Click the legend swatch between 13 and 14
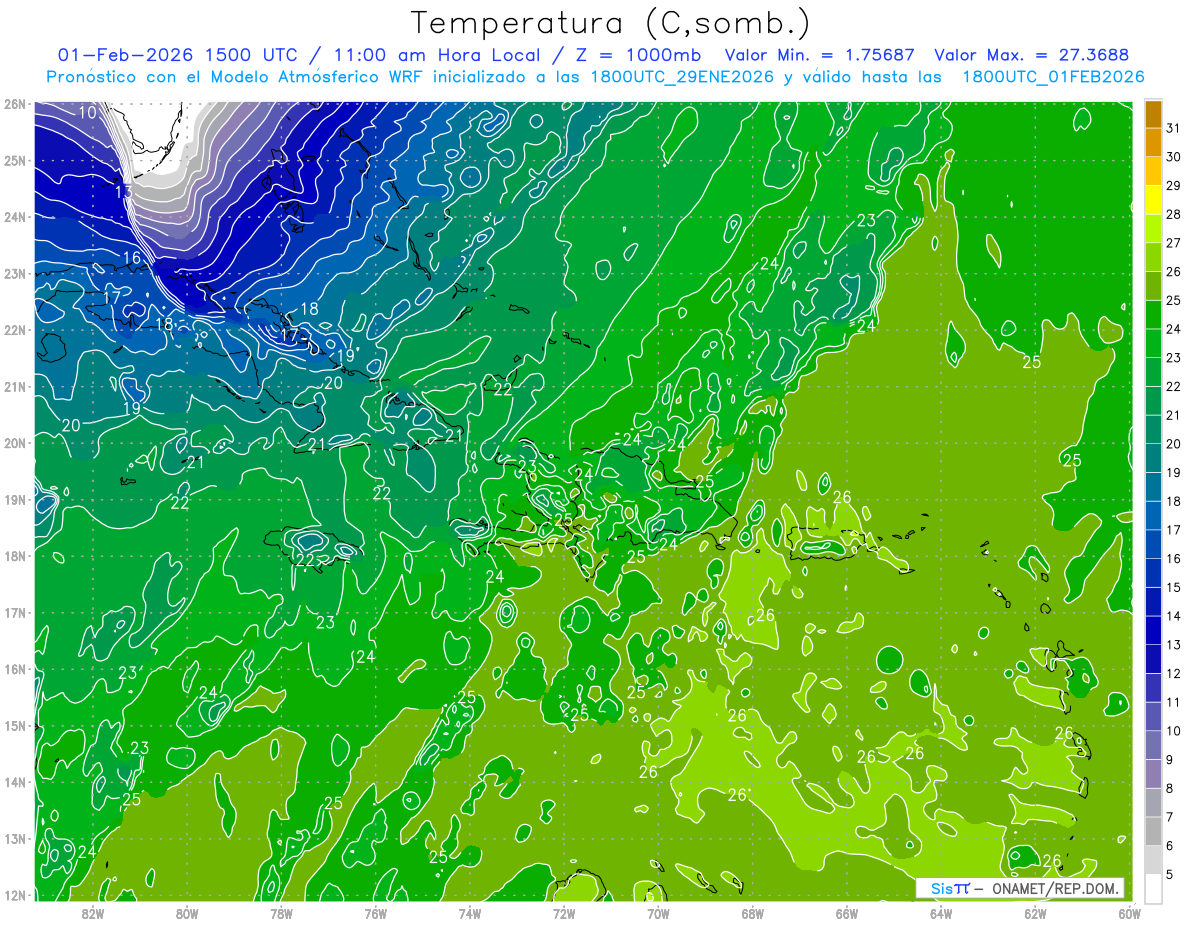The width and height of the screenshot is (1200, 927). [1153, 630]
